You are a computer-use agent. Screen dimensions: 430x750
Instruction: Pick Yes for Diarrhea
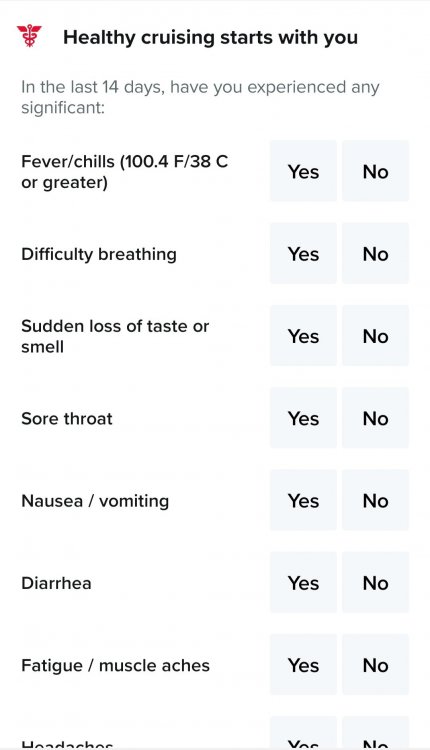(303, 583)
